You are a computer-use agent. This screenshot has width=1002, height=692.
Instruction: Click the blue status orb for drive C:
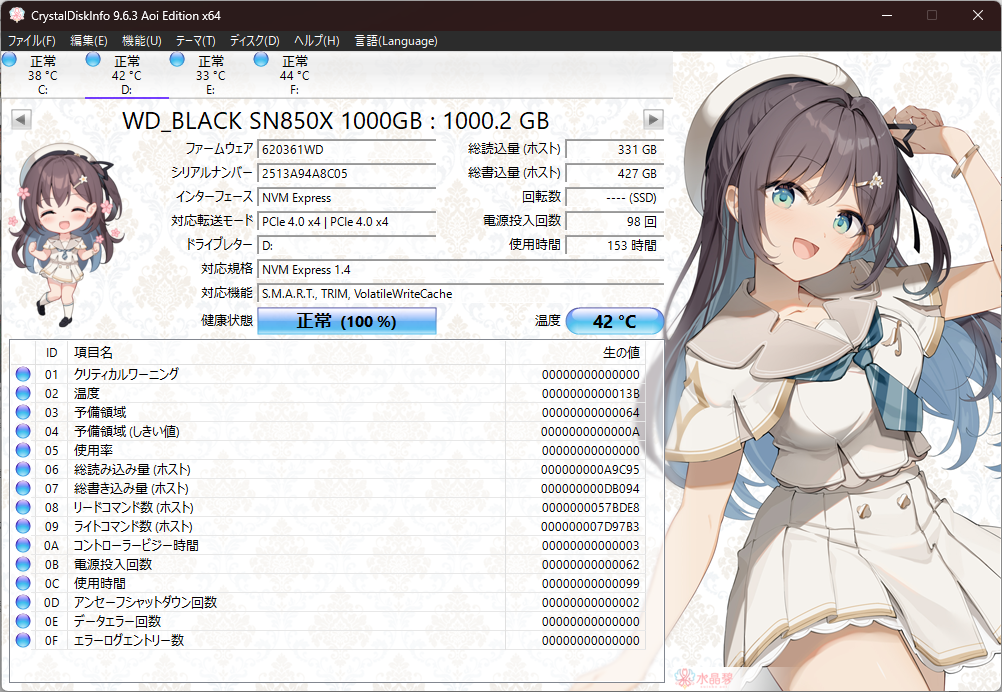tap(9, 59)
